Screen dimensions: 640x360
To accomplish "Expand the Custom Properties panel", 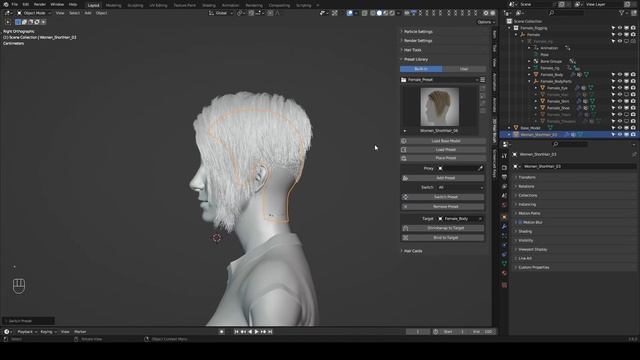I will click(533, 267).
